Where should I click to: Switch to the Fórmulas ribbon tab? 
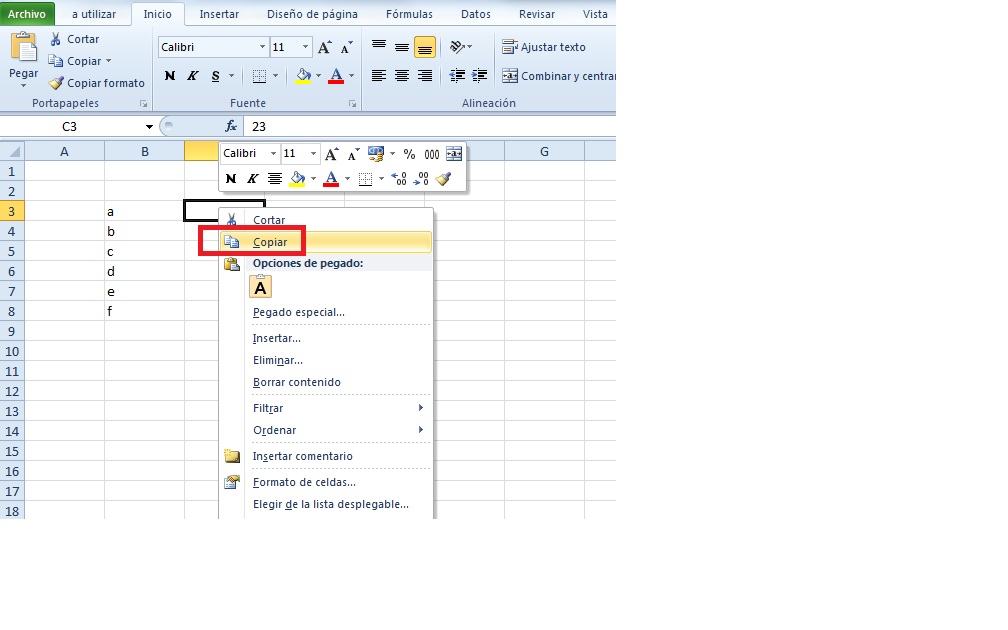(x=409, y=14)
